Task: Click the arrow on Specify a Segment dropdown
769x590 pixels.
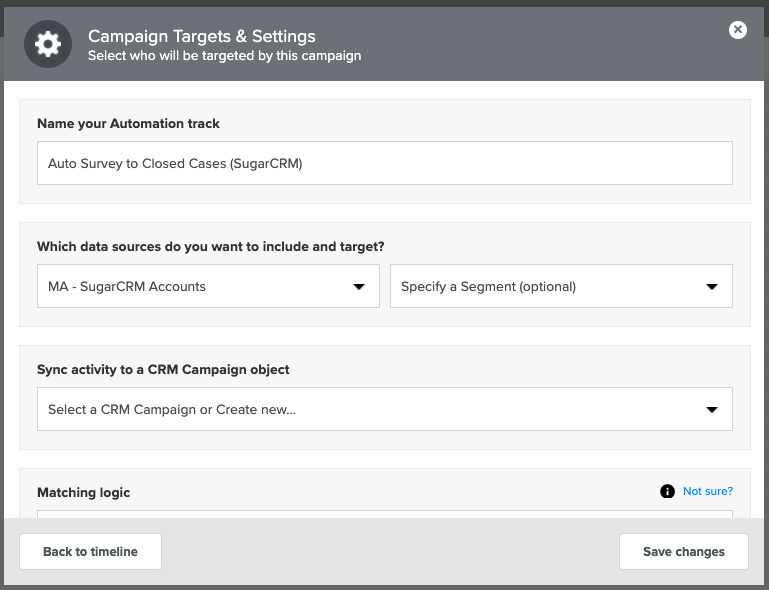Action: 712,286
